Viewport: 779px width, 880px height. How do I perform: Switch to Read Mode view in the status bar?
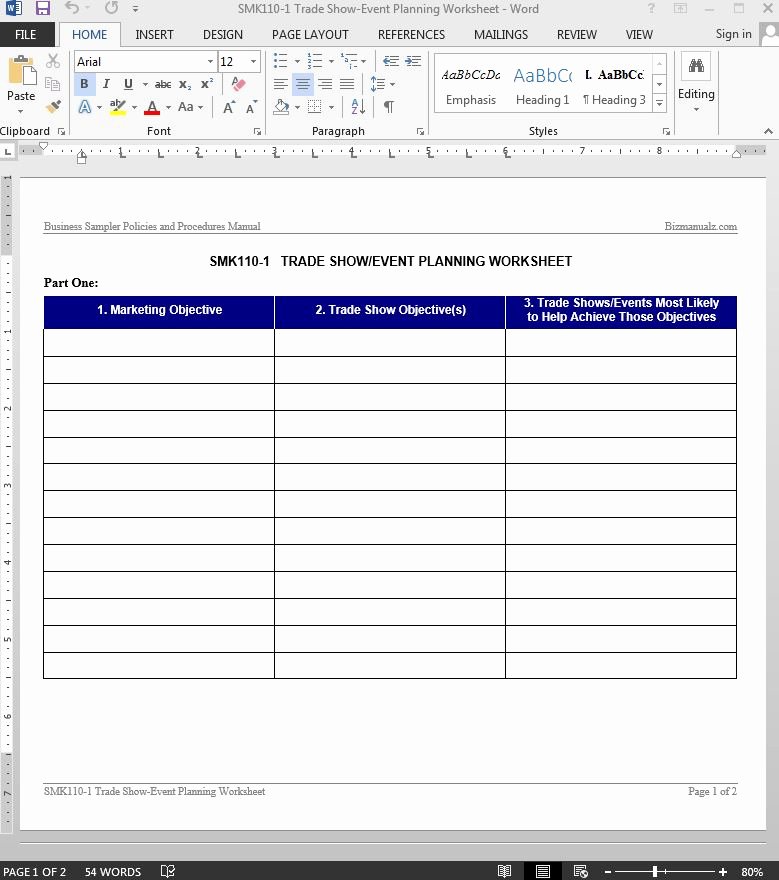pos(505,871)
